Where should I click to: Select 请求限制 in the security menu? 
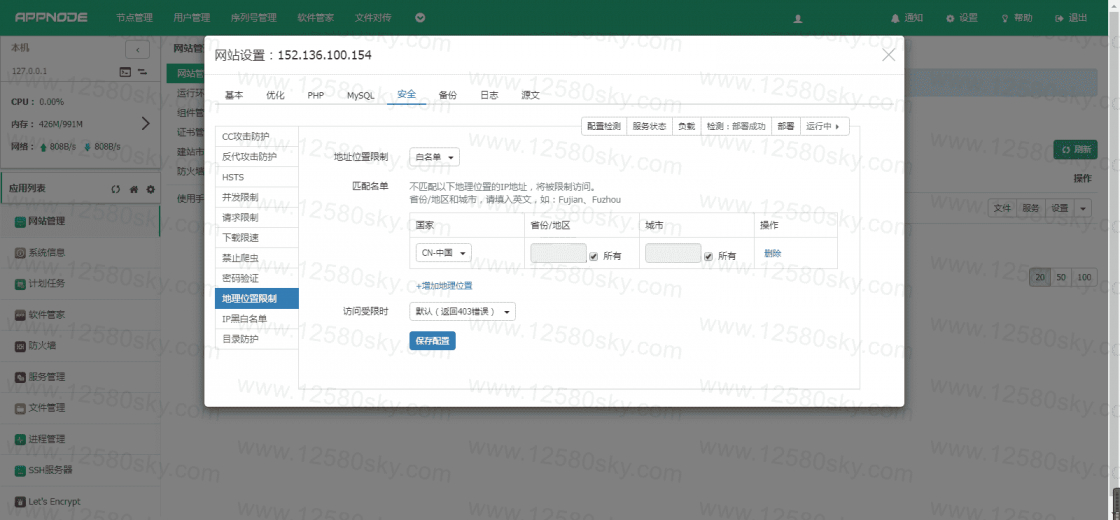click(x=256, y=217)
